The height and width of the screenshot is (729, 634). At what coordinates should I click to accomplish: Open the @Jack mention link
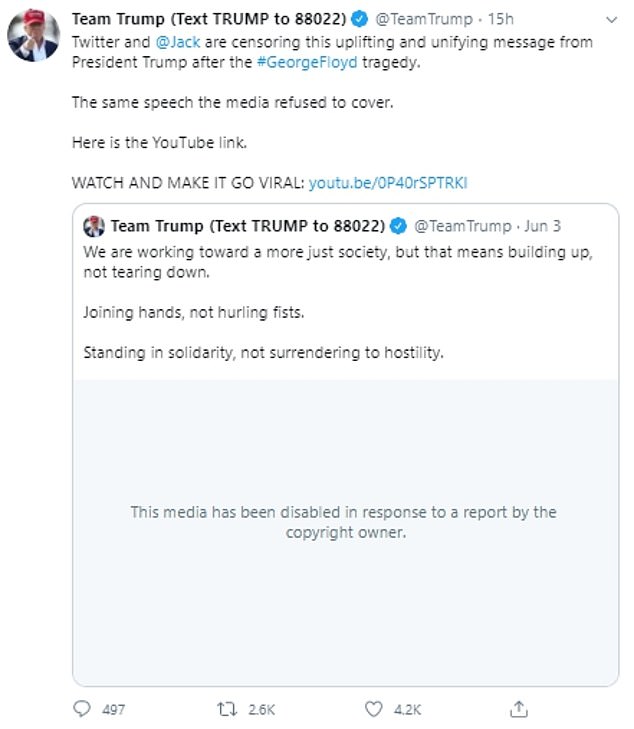(178, 42)
